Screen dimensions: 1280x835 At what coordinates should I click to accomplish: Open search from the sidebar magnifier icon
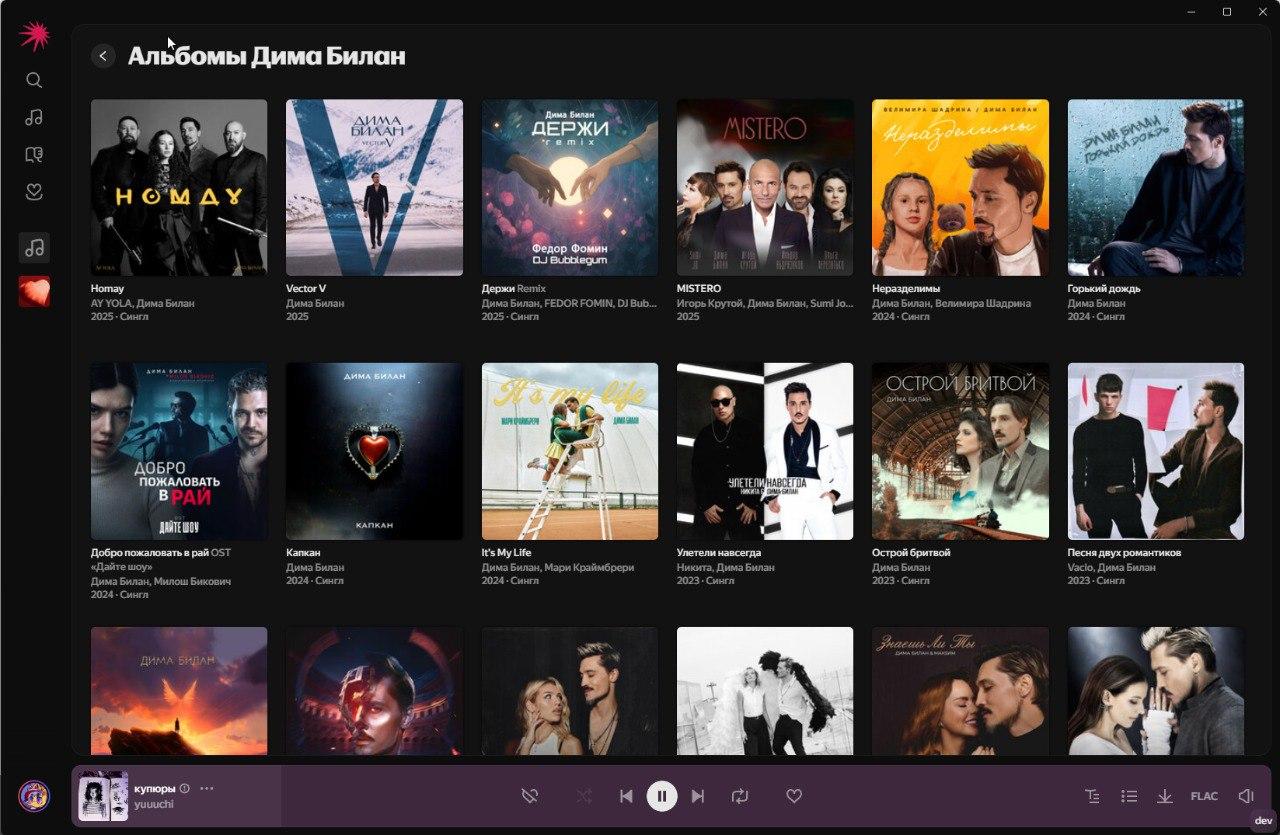click(x=34, y=80)
